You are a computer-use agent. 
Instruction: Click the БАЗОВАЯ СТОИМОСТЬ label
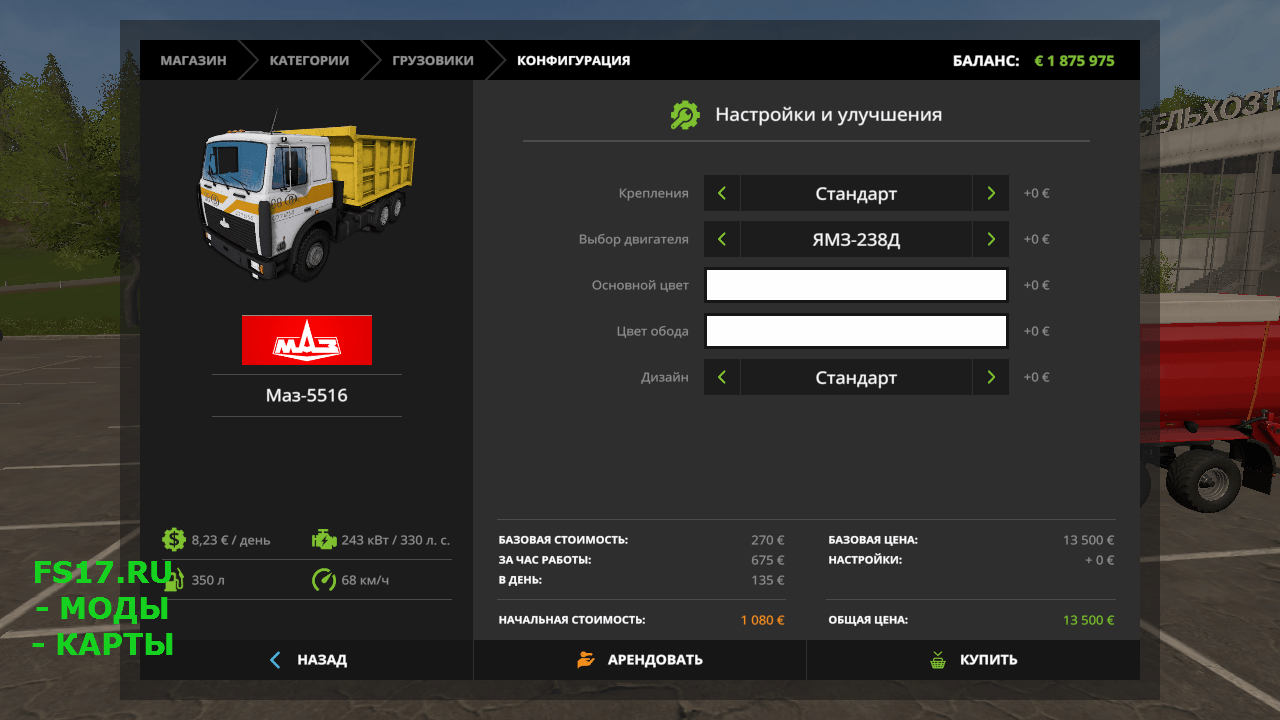pyautogui.click(x=563, y=540)
